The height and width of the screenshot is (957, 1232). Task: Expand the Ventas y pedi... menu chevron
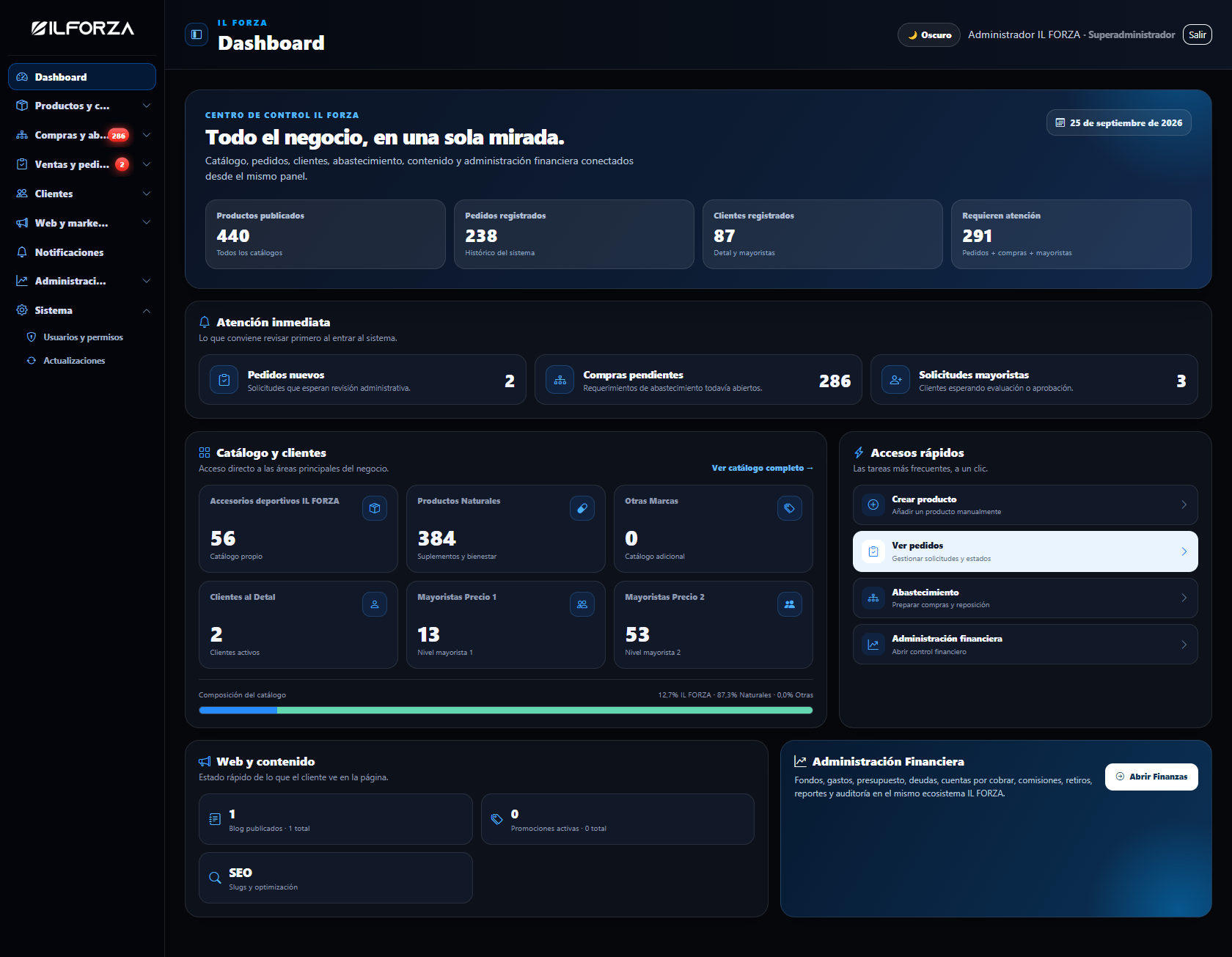click(x=147, y=164)
